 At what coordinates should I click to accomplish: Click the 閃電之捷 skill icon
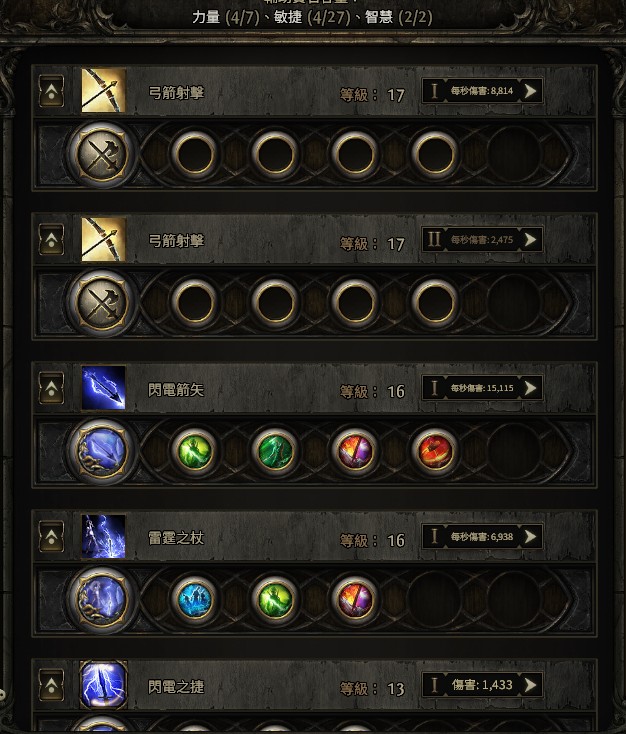pyautogui.click(x=104, y=685)
